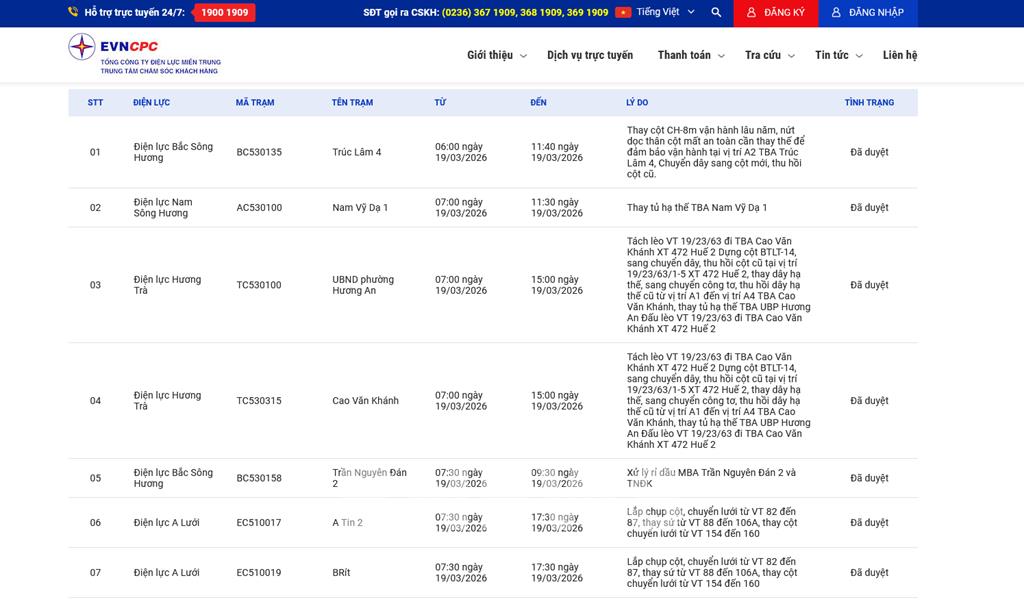
Task: Click the user icon in Đăng ký
Action: coord(751,13)
